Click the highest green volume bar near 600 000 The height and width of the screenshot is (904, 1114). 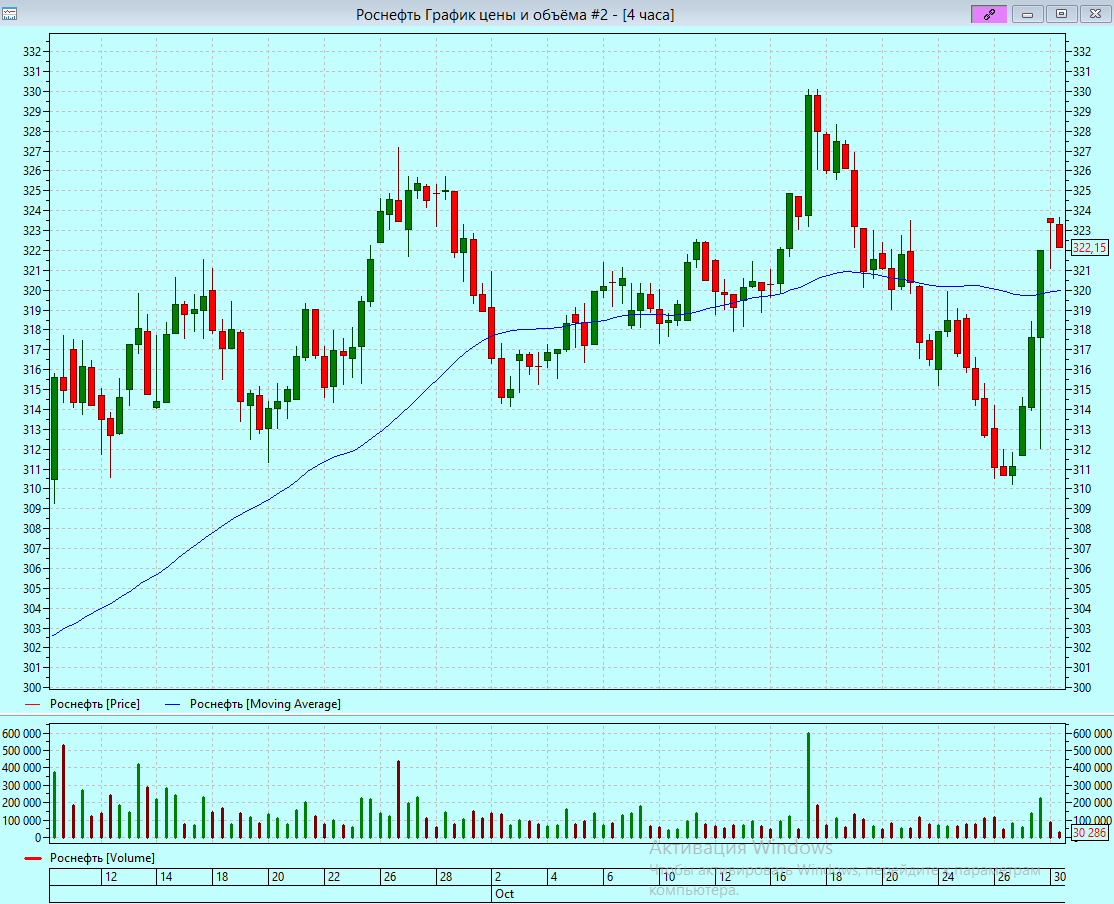click(809, 785)
